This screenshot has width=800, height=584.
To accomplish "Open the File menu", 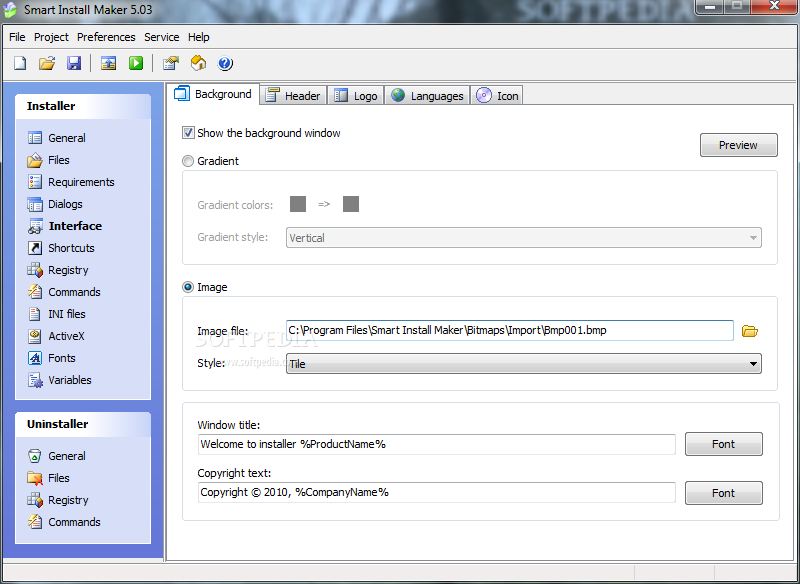I will [17, 37].
